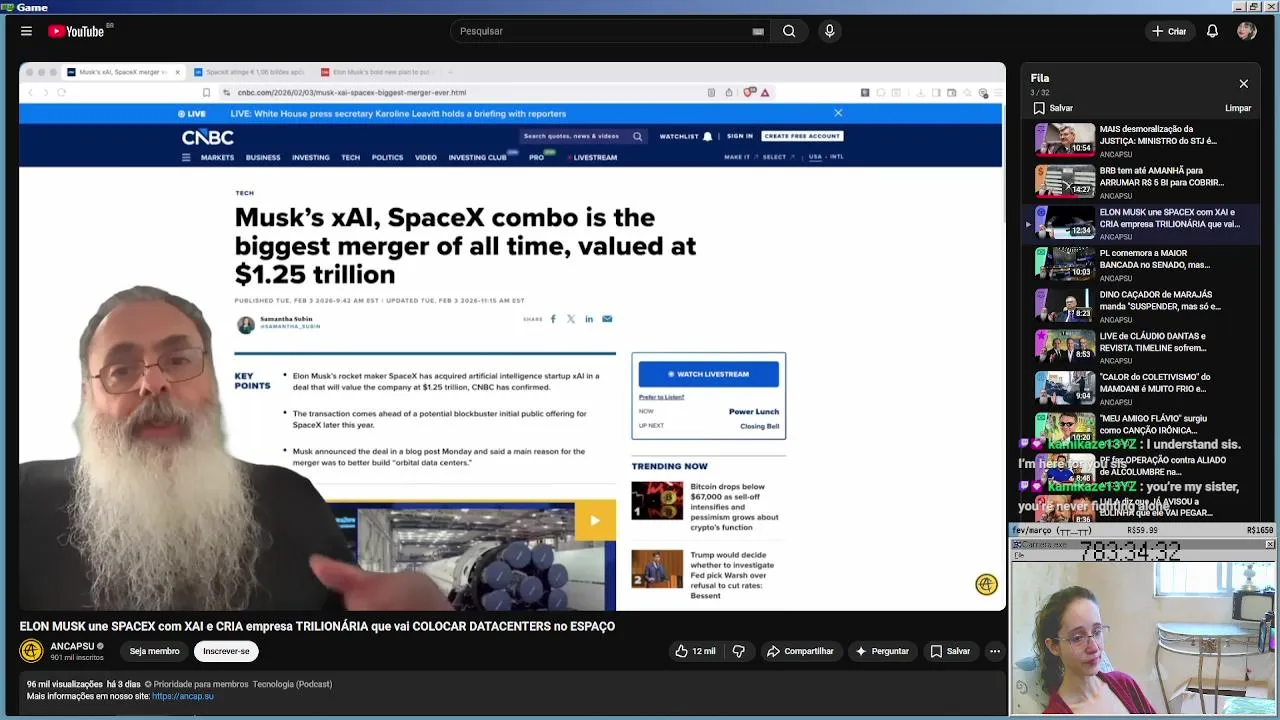Open the Criar create menu
1280x720 pixels.
click(1168, 31)
